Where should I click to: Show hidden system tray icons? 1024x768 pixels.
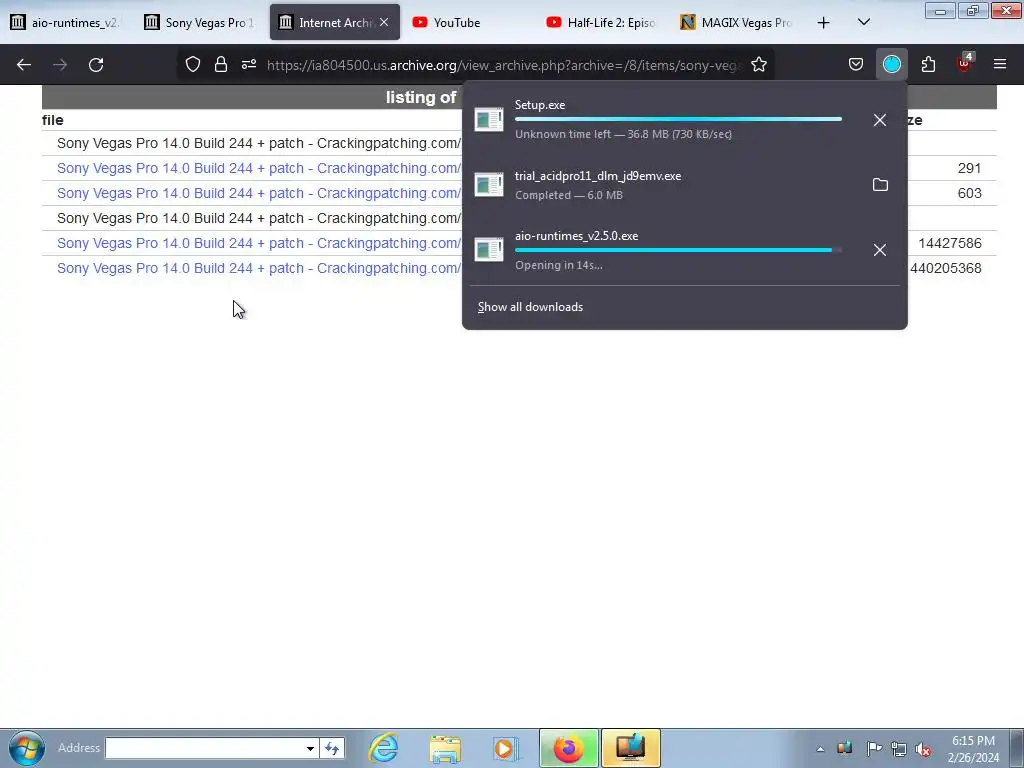coord(820,749)
